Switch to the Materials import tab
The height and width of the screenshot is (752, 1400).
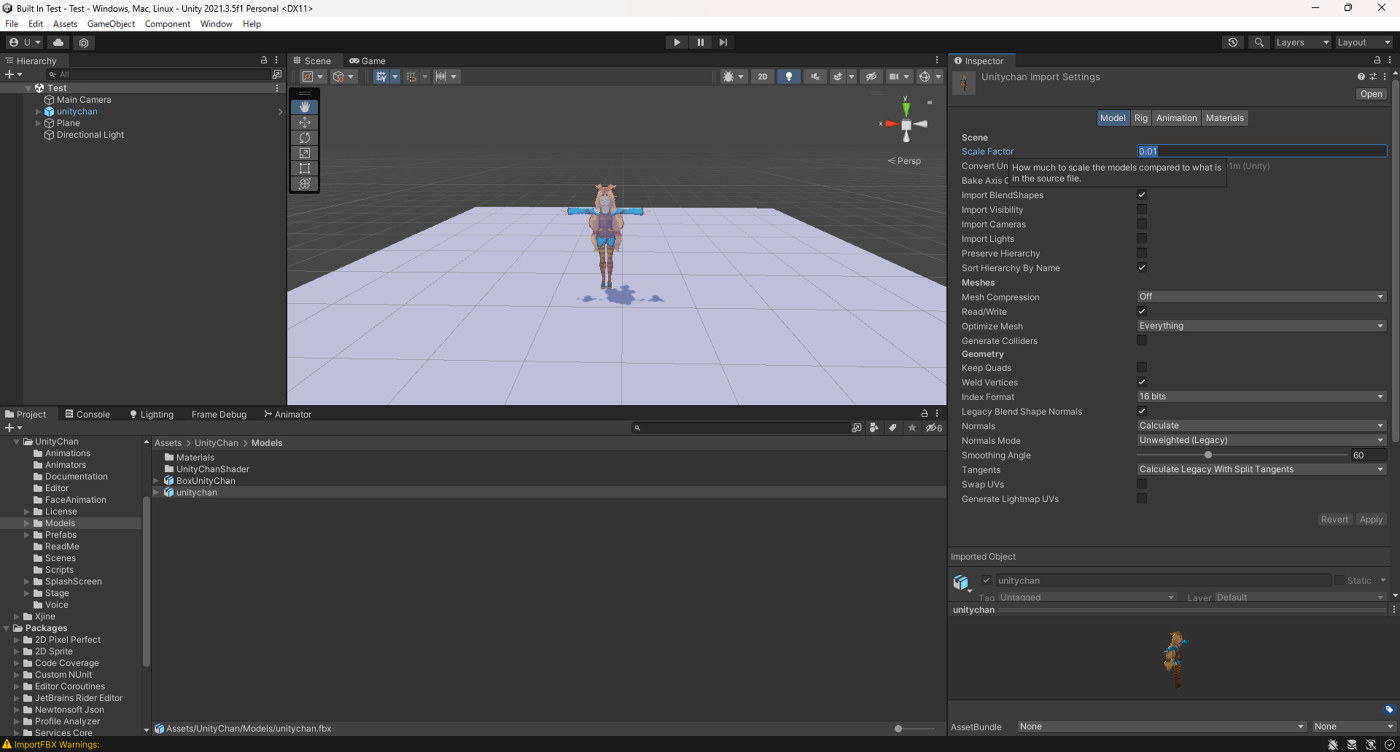coord(1225,118)
